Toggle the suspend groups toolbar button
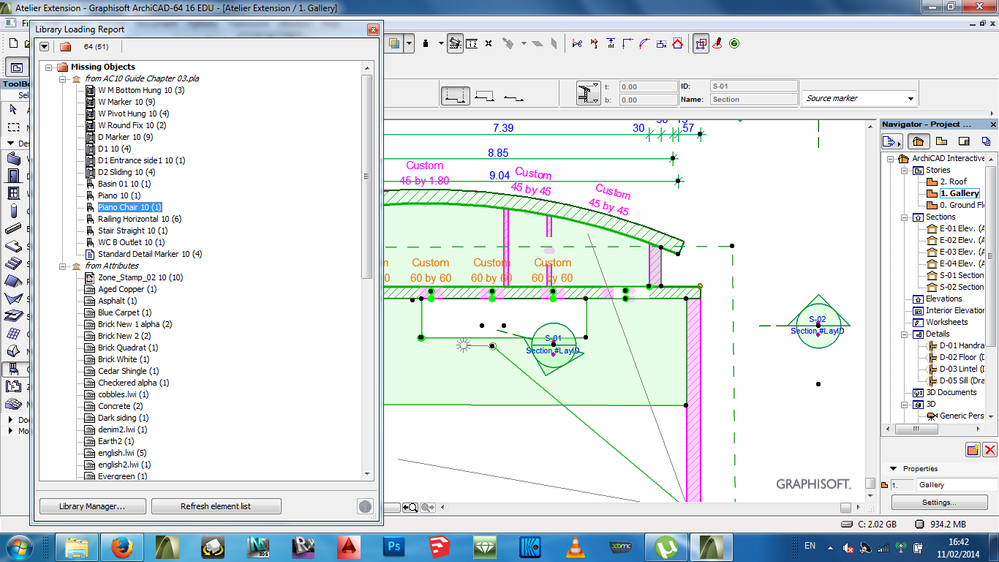 click(455, 44)
